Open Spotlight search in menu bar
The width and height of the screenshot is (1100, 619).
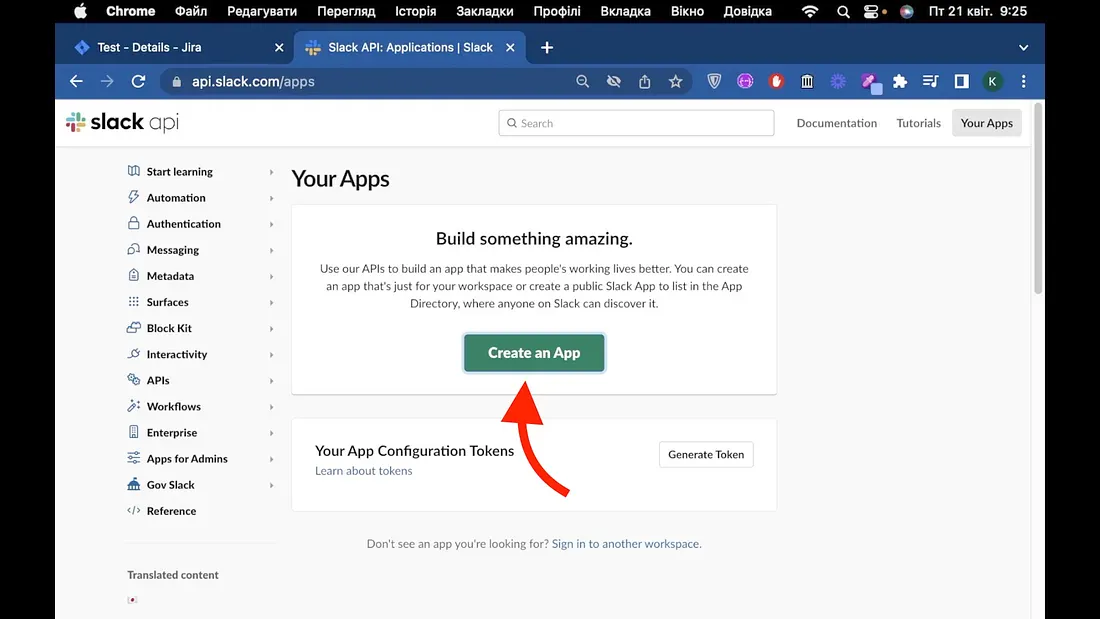[843, 11]
